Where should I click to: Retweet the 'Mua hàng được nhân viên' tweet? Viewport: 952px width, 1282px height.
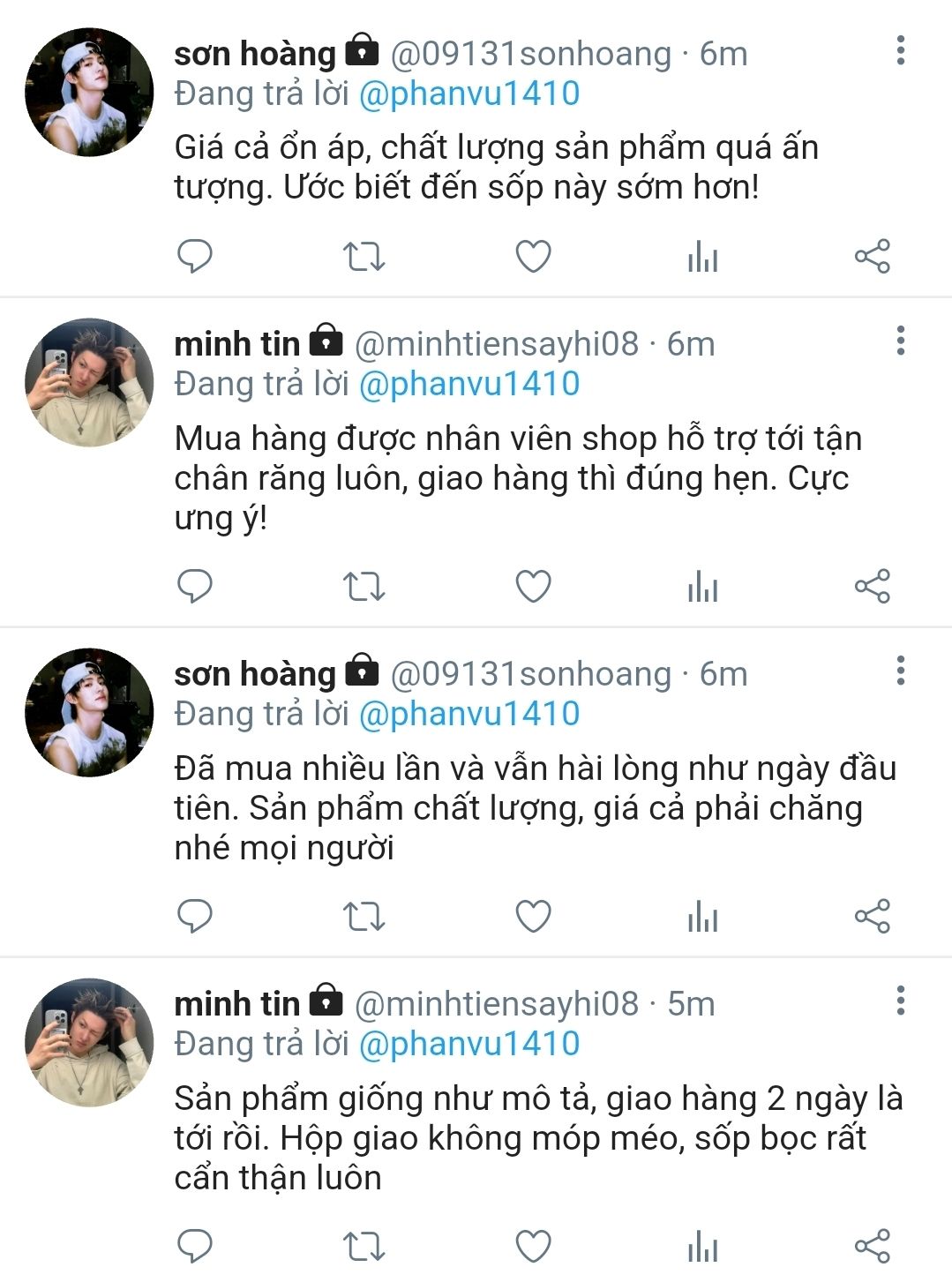tap(364, 587)
